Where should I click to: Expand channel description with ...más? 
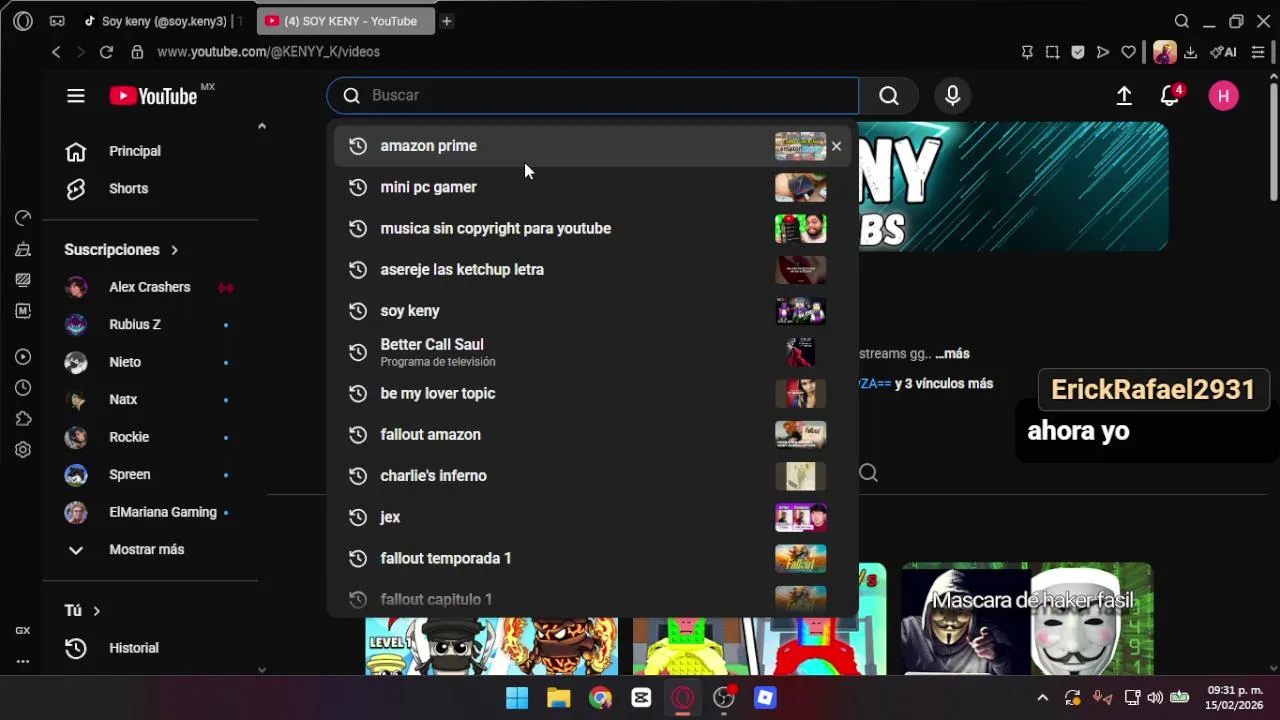tap(952, 354)
